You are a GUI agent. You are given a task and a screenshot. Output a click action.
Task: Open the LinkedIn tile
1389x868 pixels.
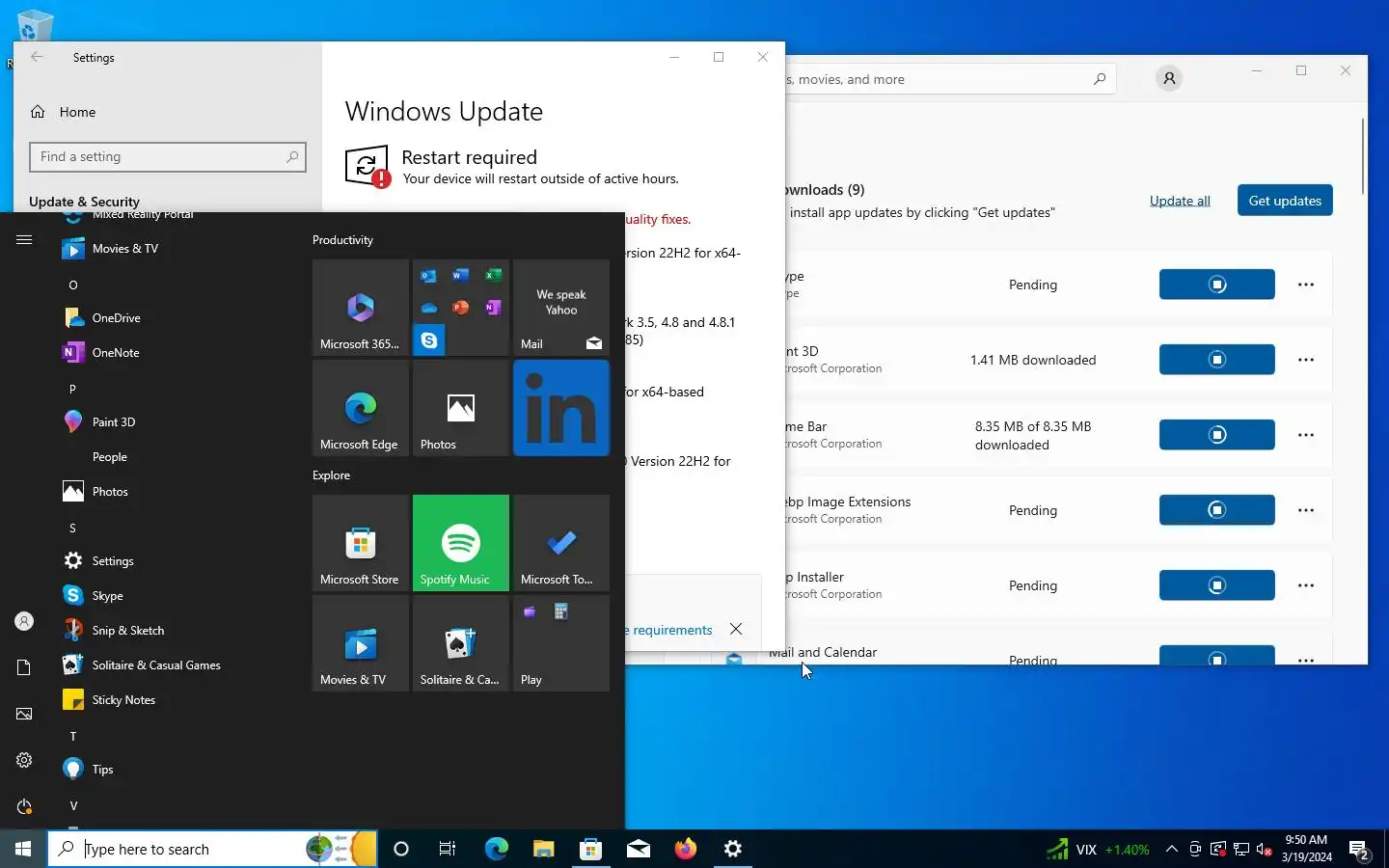coord(561,408)
